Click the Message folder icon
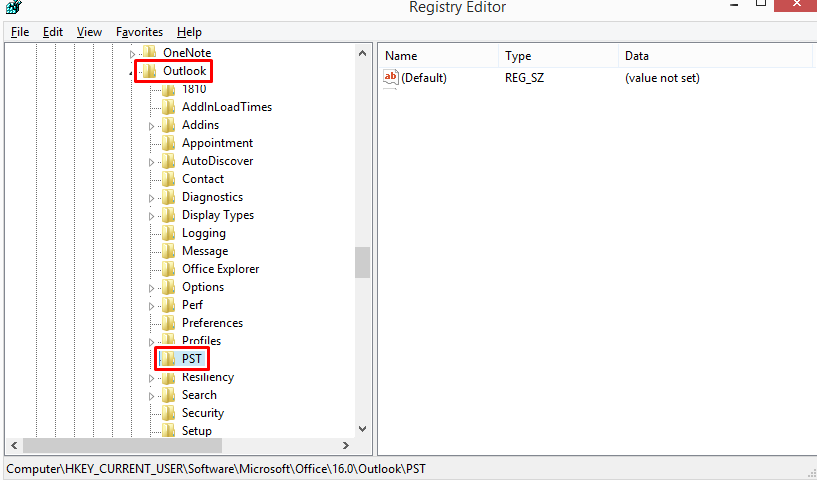The height and width of the screenshot is (480, 817). coord(169,251)
